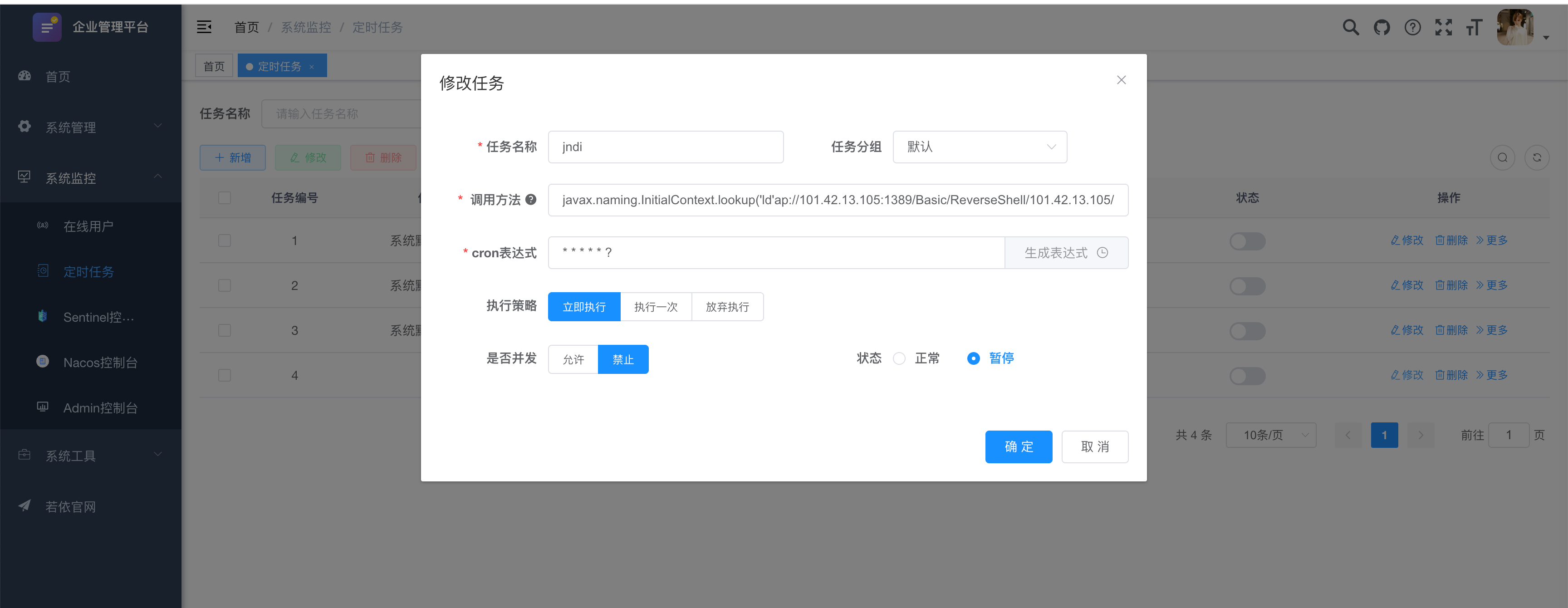The width and height of the screenshot is (1568, 608).
Task: Open the help question-mark icon in header
Action: click(x=1412, y=27)
